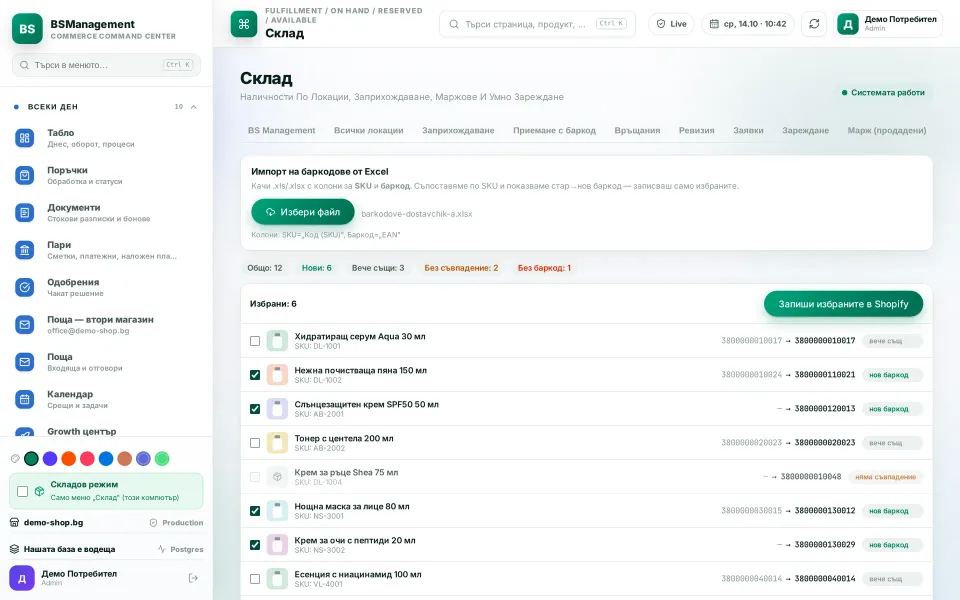
Task: Pick the dark green theme color swatch
Action: tap(31, 459)
